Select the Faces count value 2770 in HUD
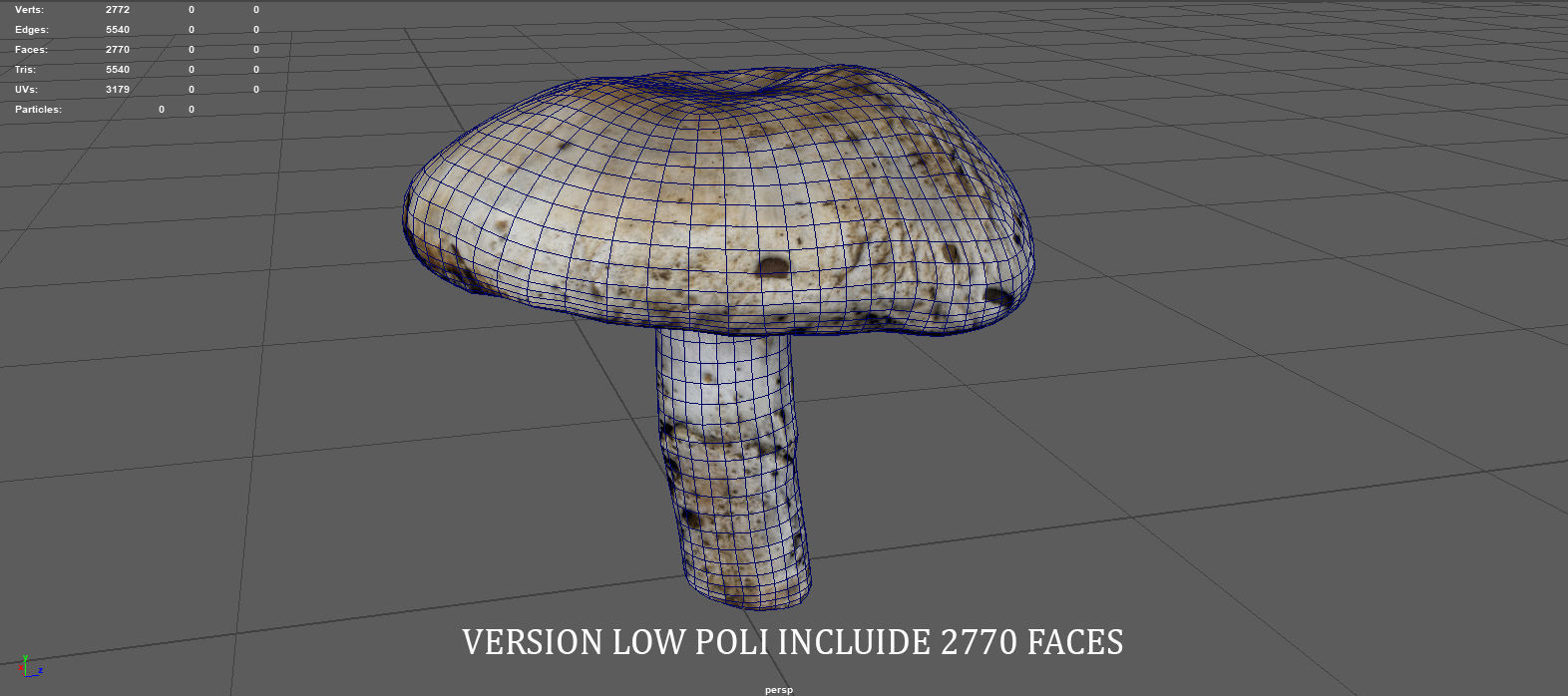 118,50
